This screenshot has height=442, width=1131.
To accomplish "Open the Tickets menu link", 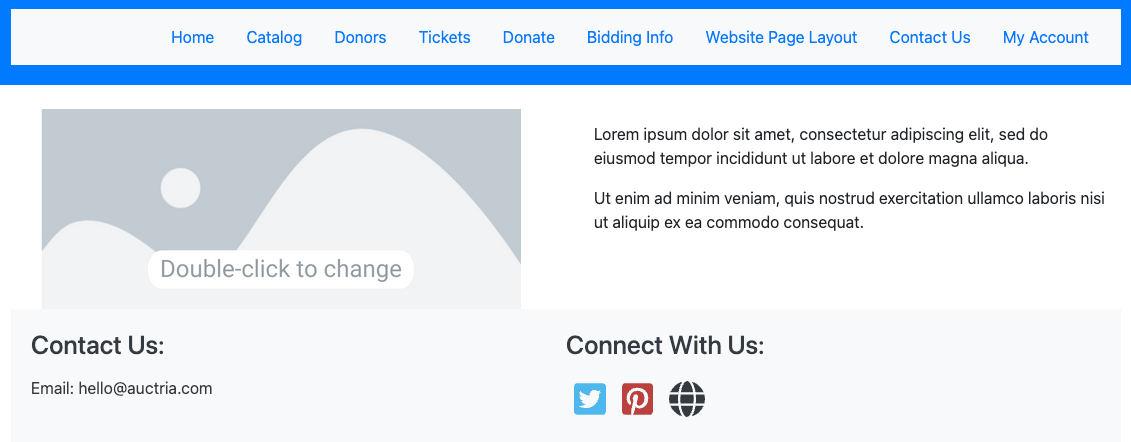I will [444, 38].
